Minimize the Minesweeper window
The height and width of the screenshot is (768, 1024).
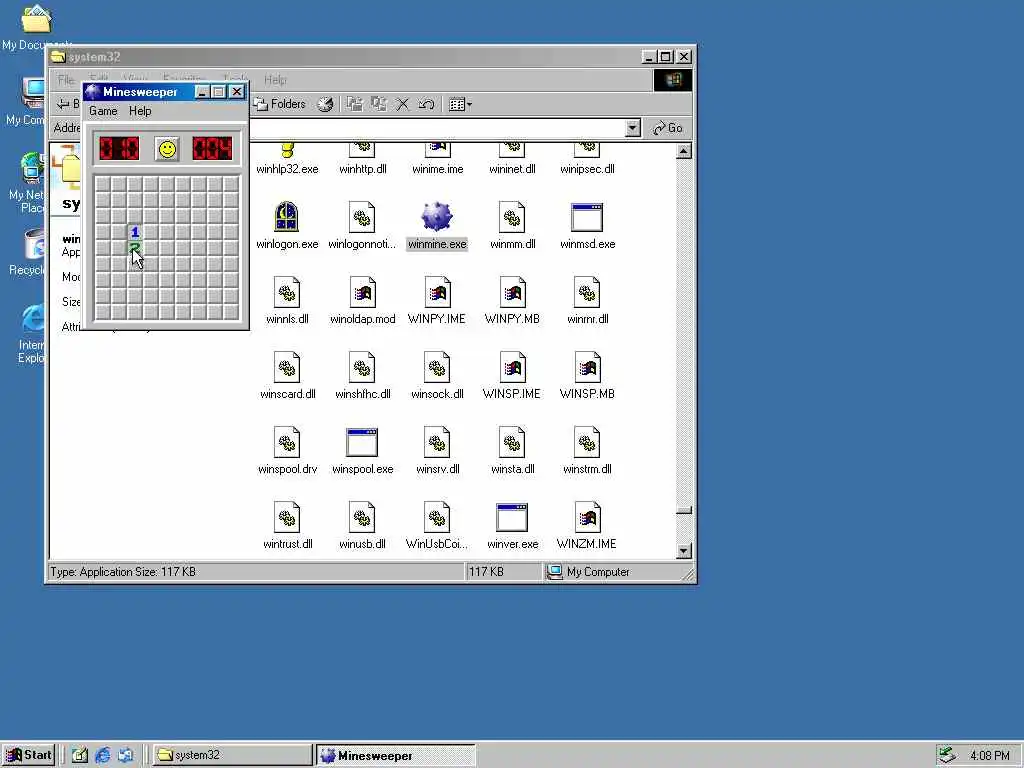[x=202, y=92]
